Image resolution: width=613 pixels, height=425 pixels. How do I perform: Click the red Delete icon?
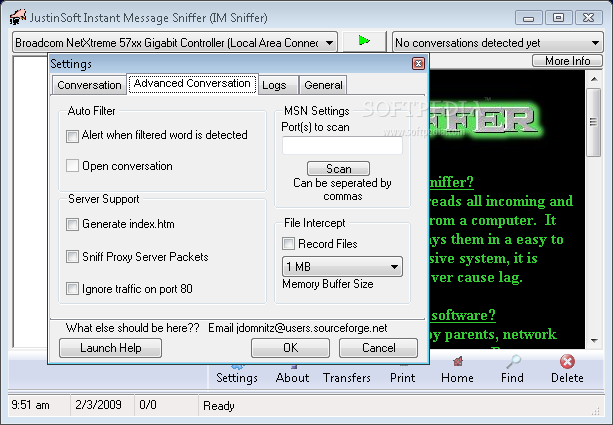click(567, 370)
